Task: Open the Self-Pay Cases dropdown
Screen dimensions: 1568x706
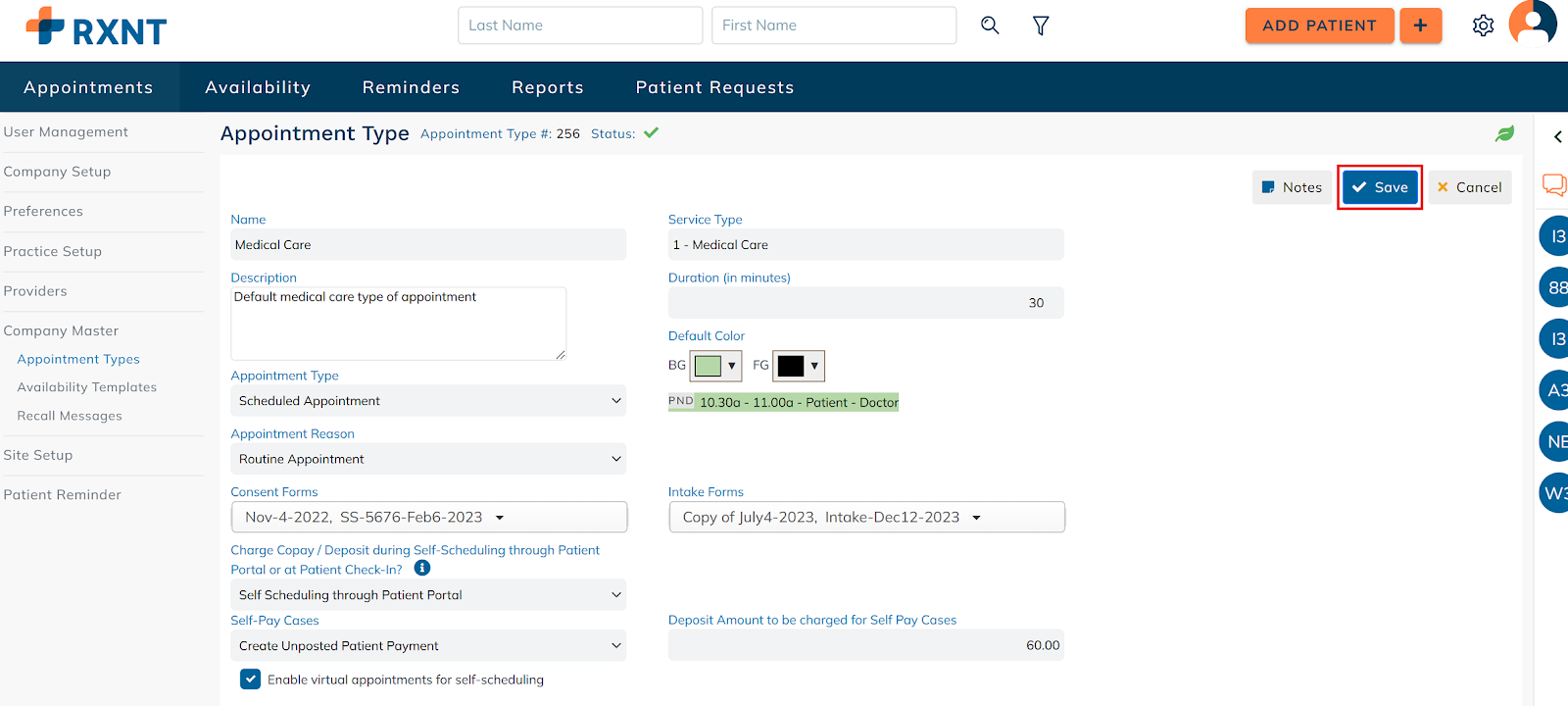Action: click(x=428, y=645)
